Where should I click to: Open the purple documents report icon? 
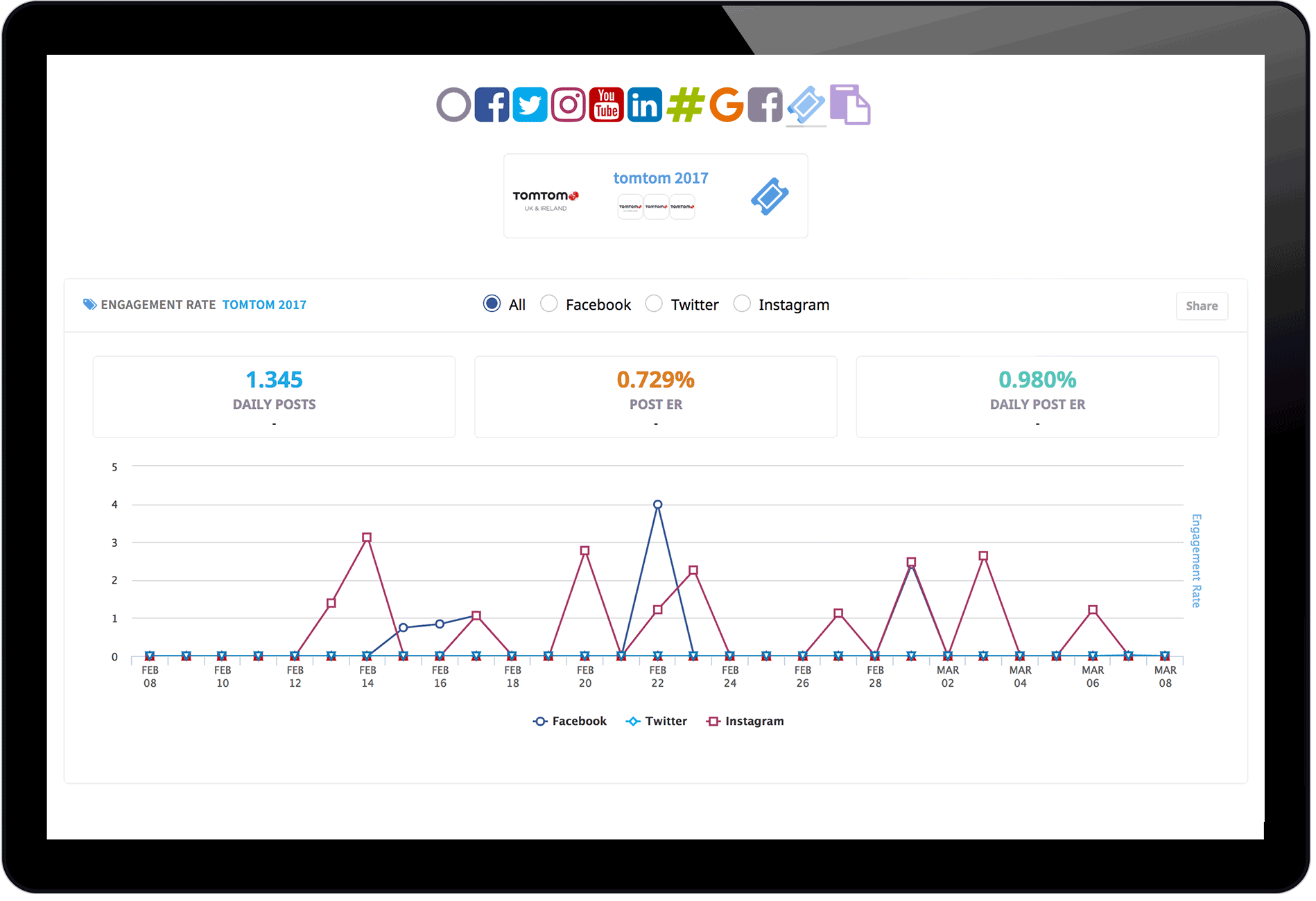tap(849, 105)
